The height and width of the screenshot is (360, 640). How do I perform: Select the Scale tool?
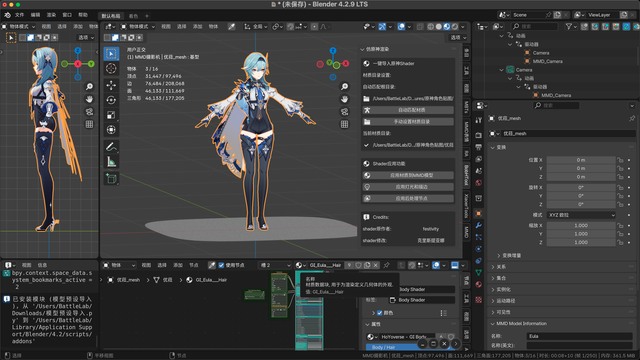point(111,115)
